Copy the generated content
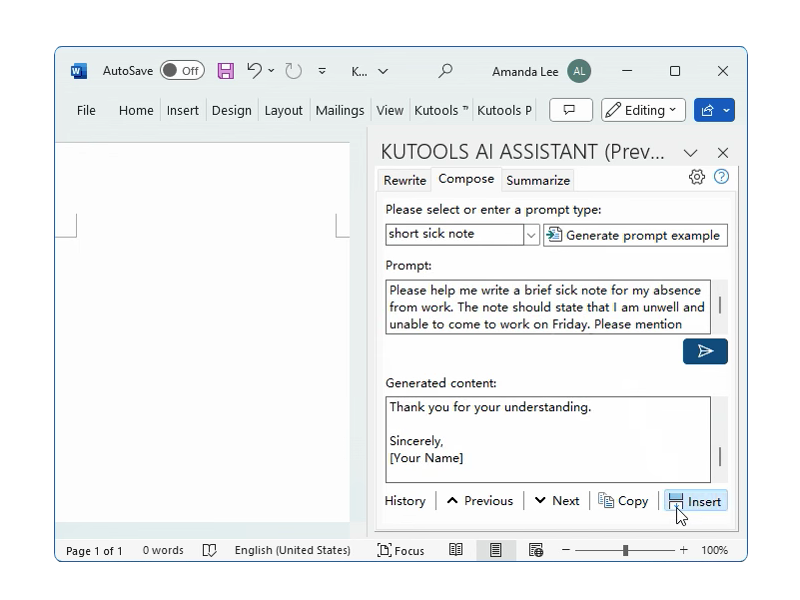Screen dimensions: 800x600 pos(623,501)
